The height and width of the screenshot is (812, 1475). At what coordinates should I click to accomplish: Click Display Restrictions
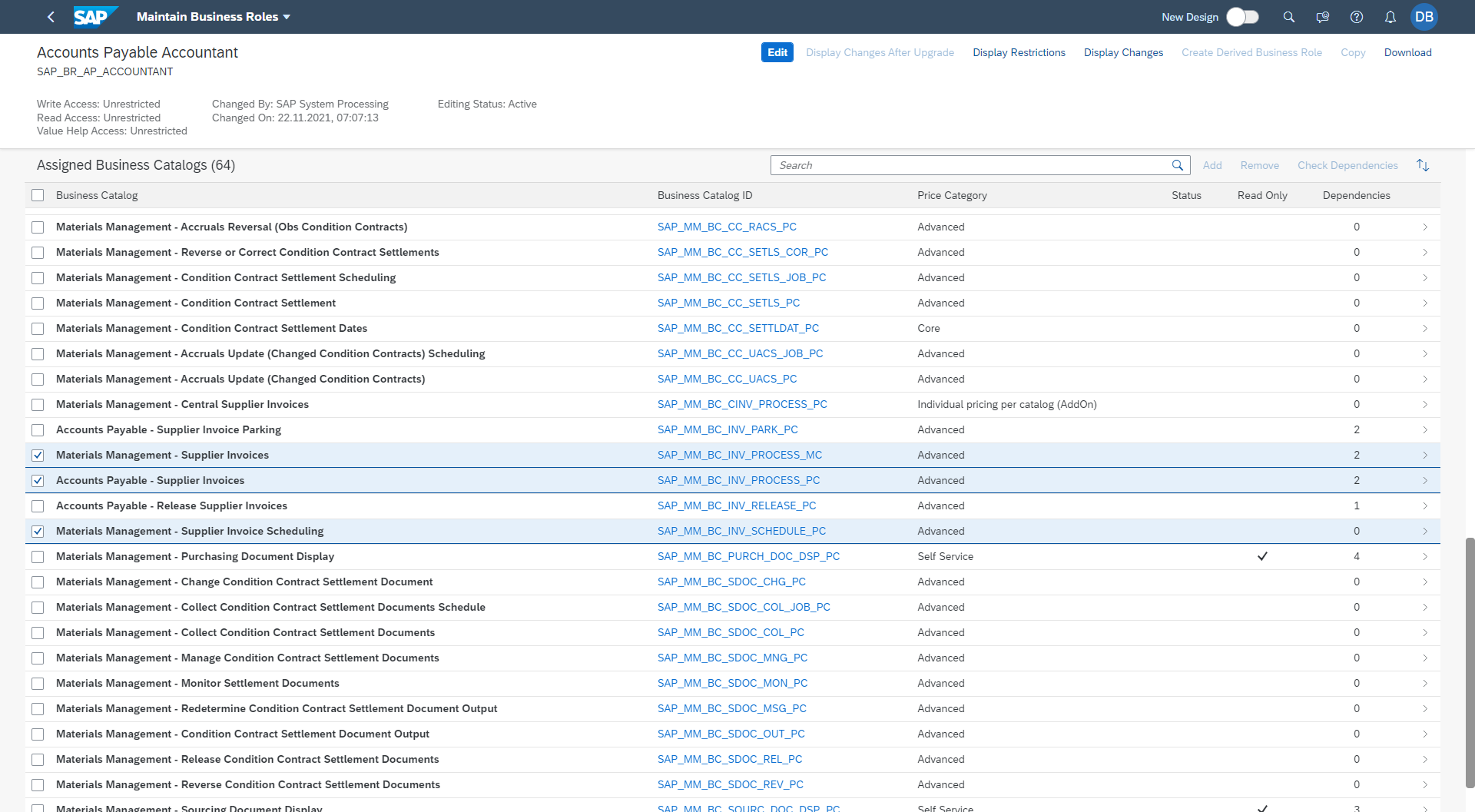pos(1019,52)
